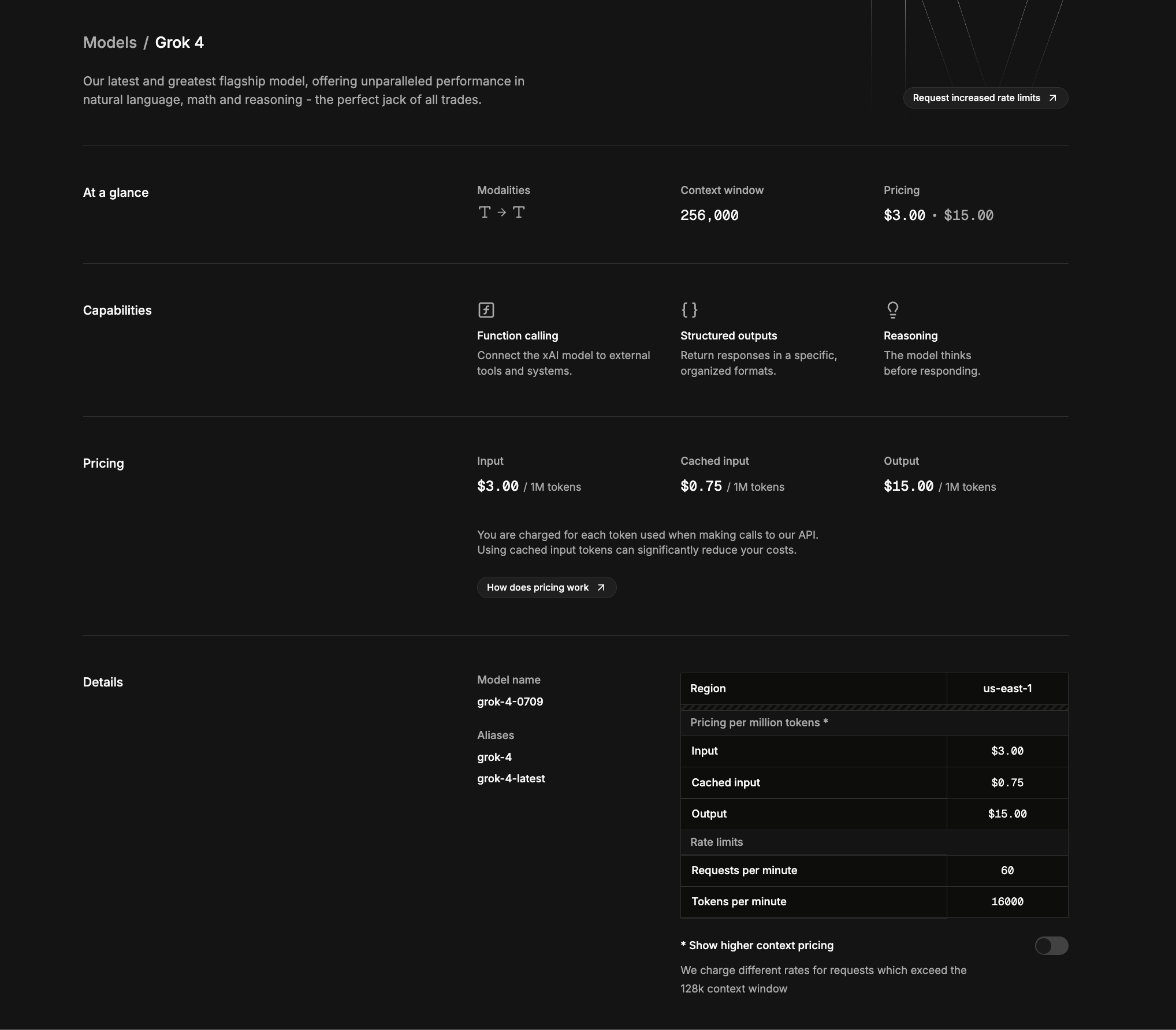1176x1030 pixels.
Task: Click Requests per minute value 60
Action: 1007,870
